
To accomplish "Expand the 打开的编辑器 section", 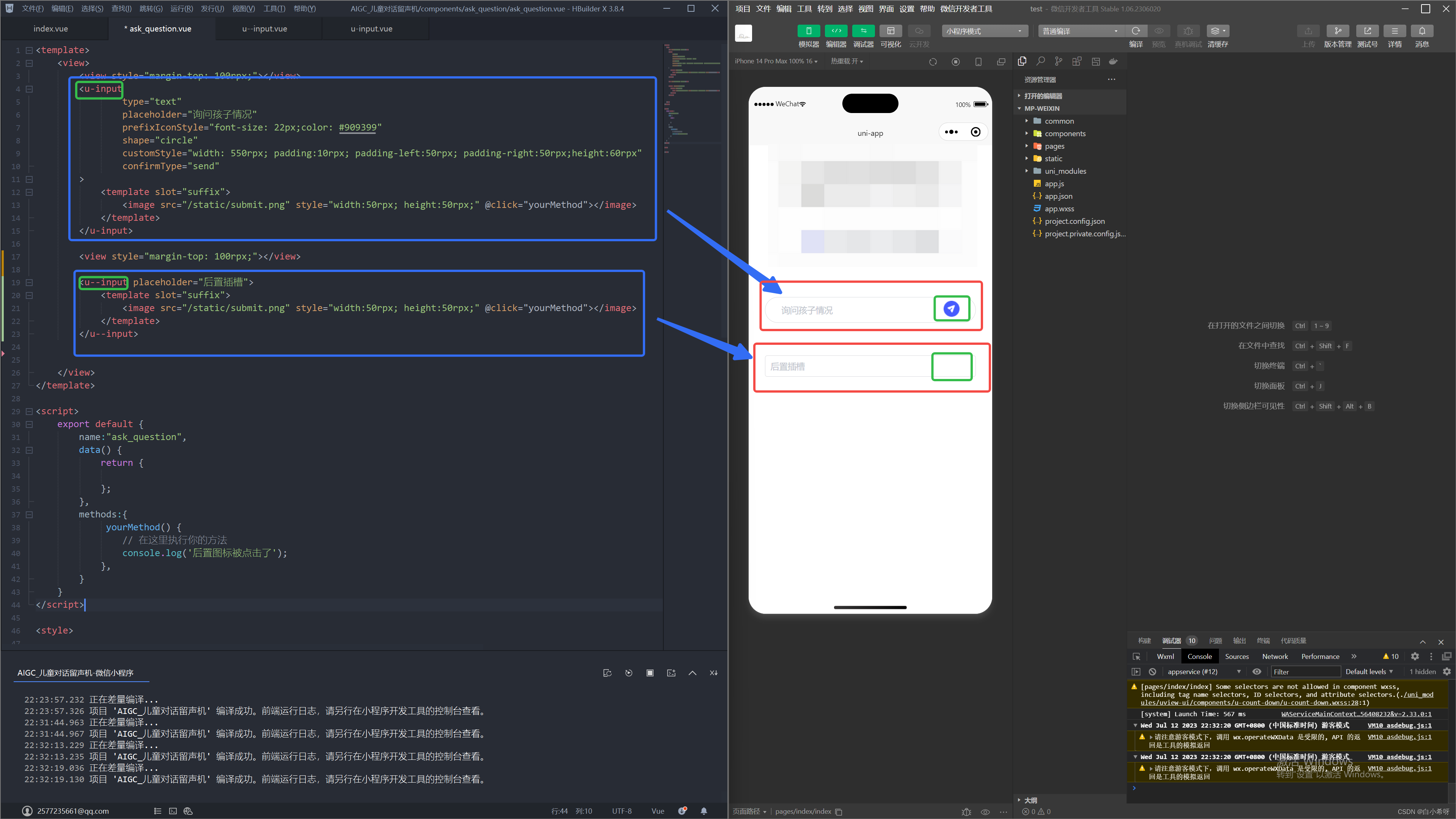I will (x=1043, y=96).
